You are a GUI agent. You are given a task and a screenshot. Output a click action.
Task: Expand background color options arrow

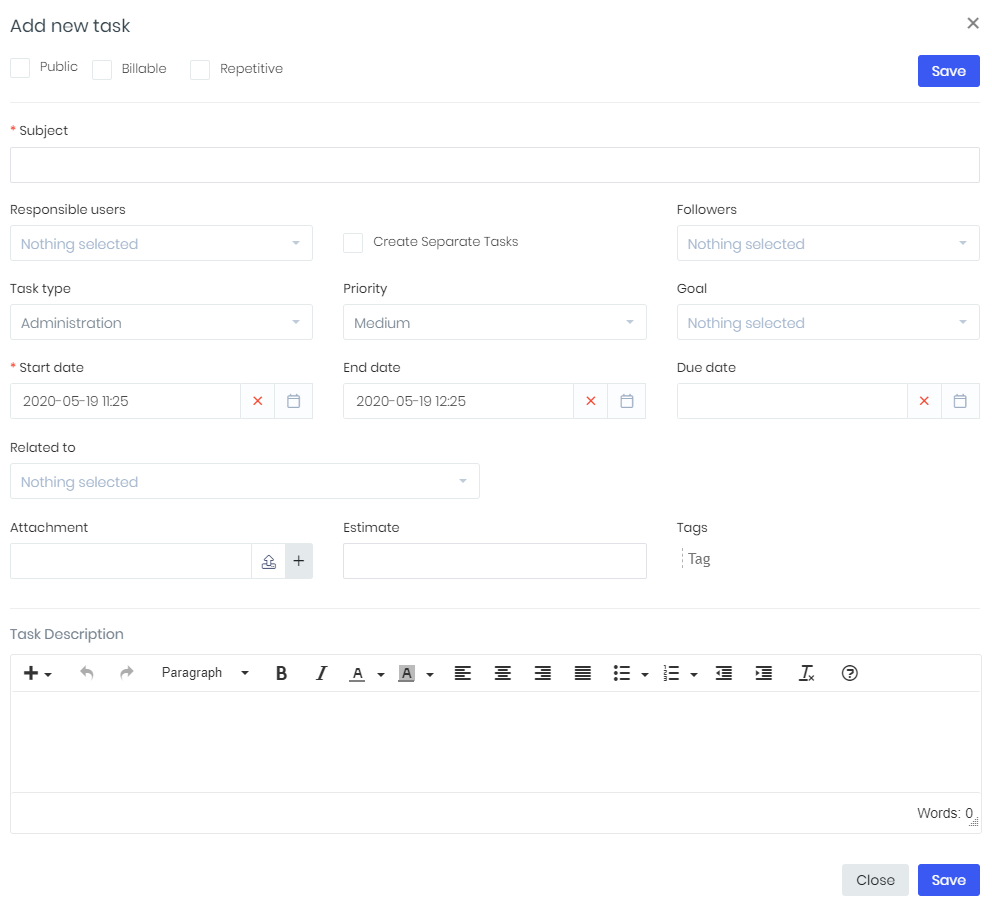430,674
